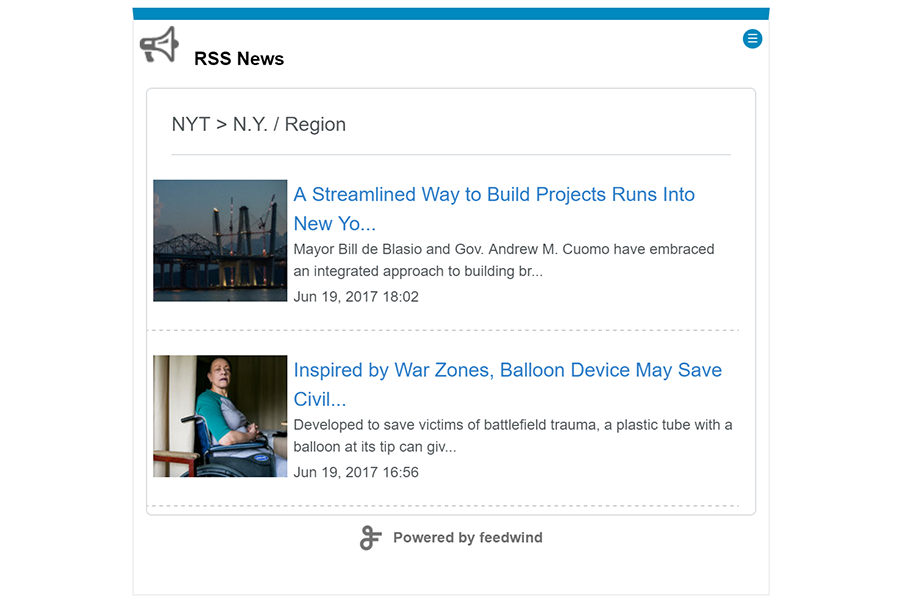Click the Jun 19, 2017 18:02 timestamp
The width and height of the screenshot is (900, 600).
pyautogui.click(x=356, y=297)
